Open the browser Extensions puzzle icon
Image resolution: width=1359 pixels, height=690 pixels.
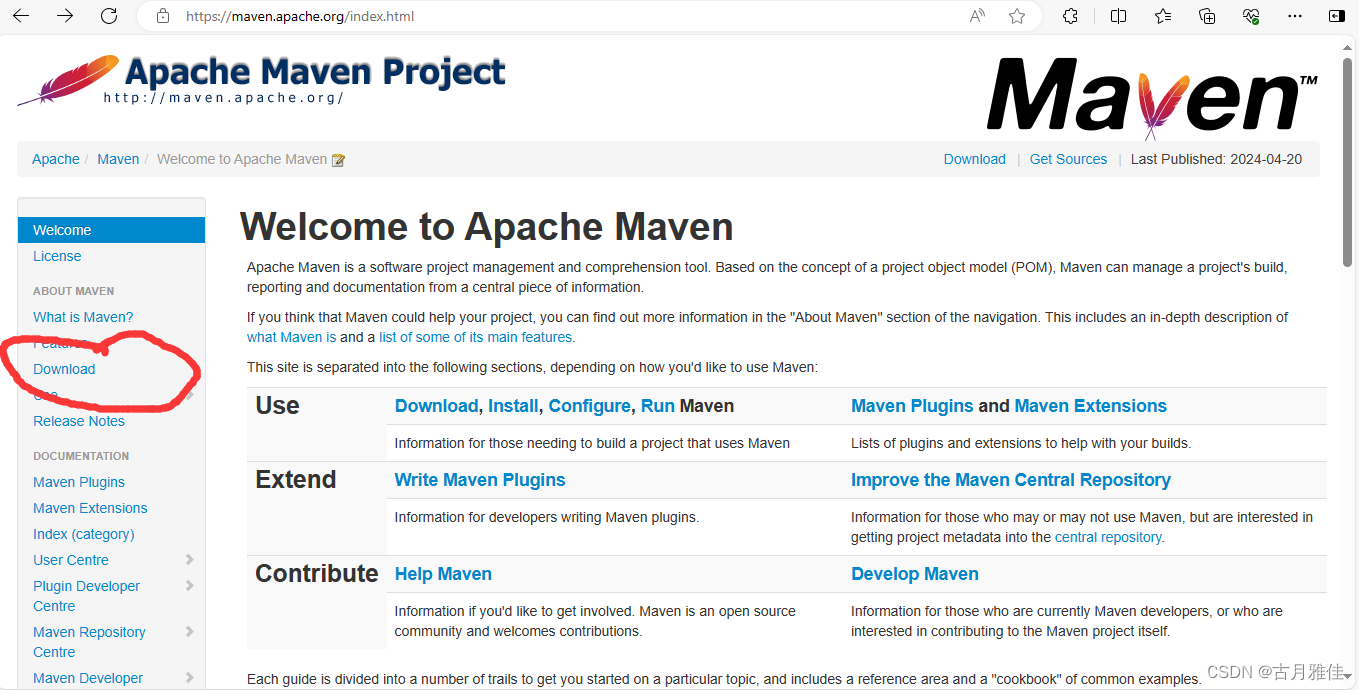click(x=1069, y=16)
